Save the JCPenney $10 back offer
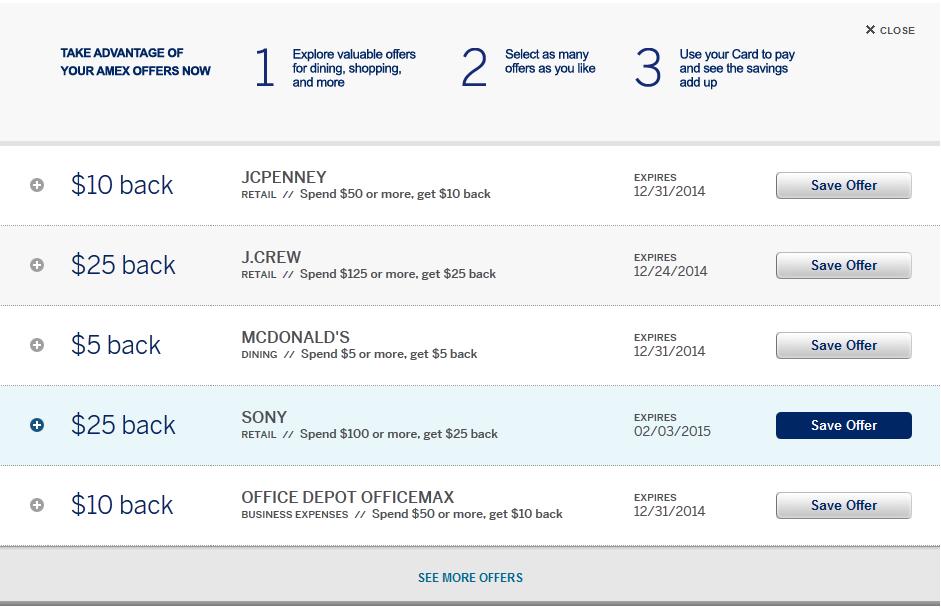Screen dimensions: 941x609 843,185
